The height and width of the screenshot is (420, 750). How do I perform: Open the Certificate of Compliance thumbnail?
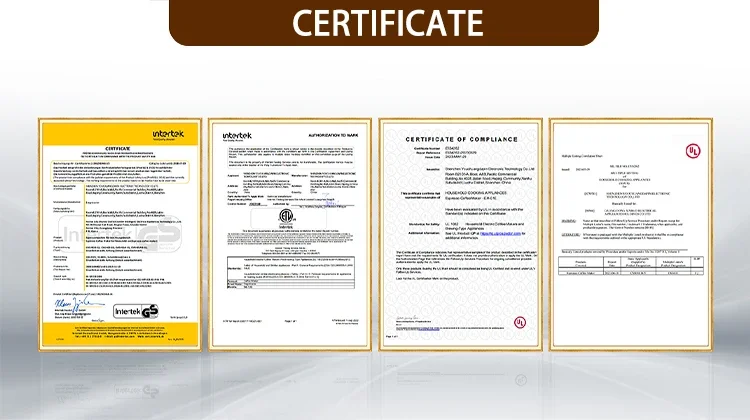pos(460,234)
